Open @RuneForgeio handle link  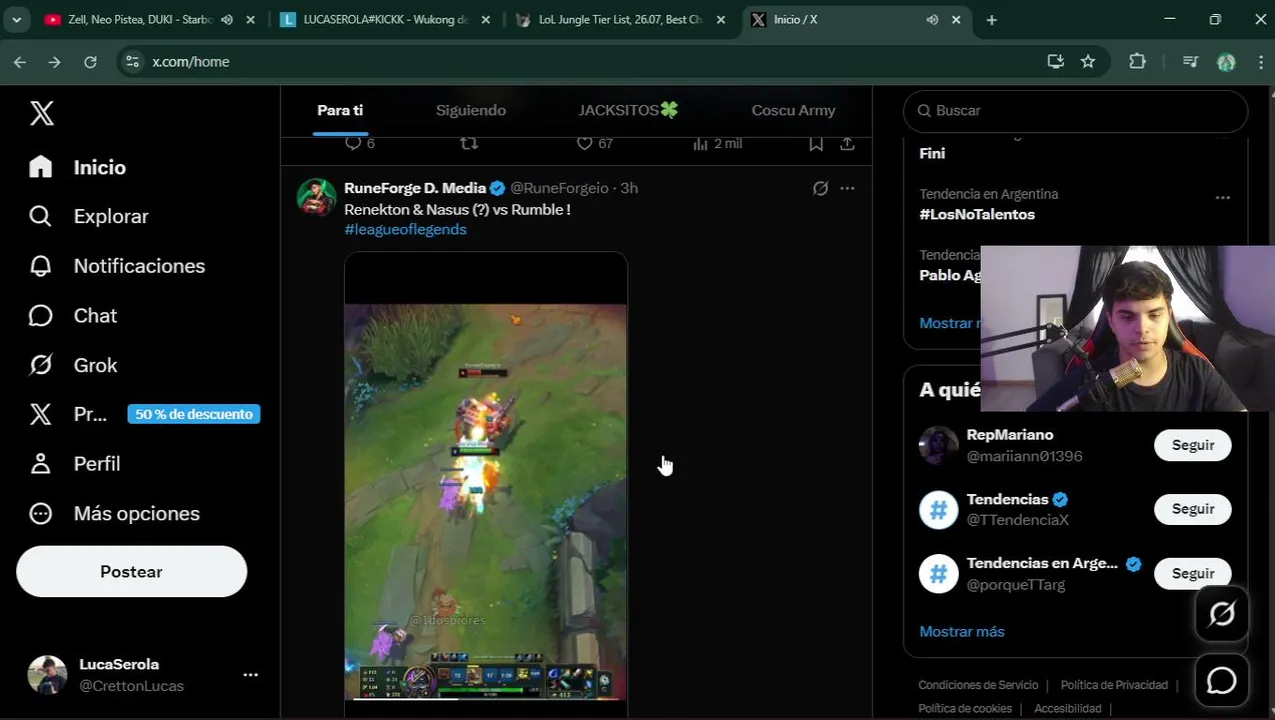[559, 188]
